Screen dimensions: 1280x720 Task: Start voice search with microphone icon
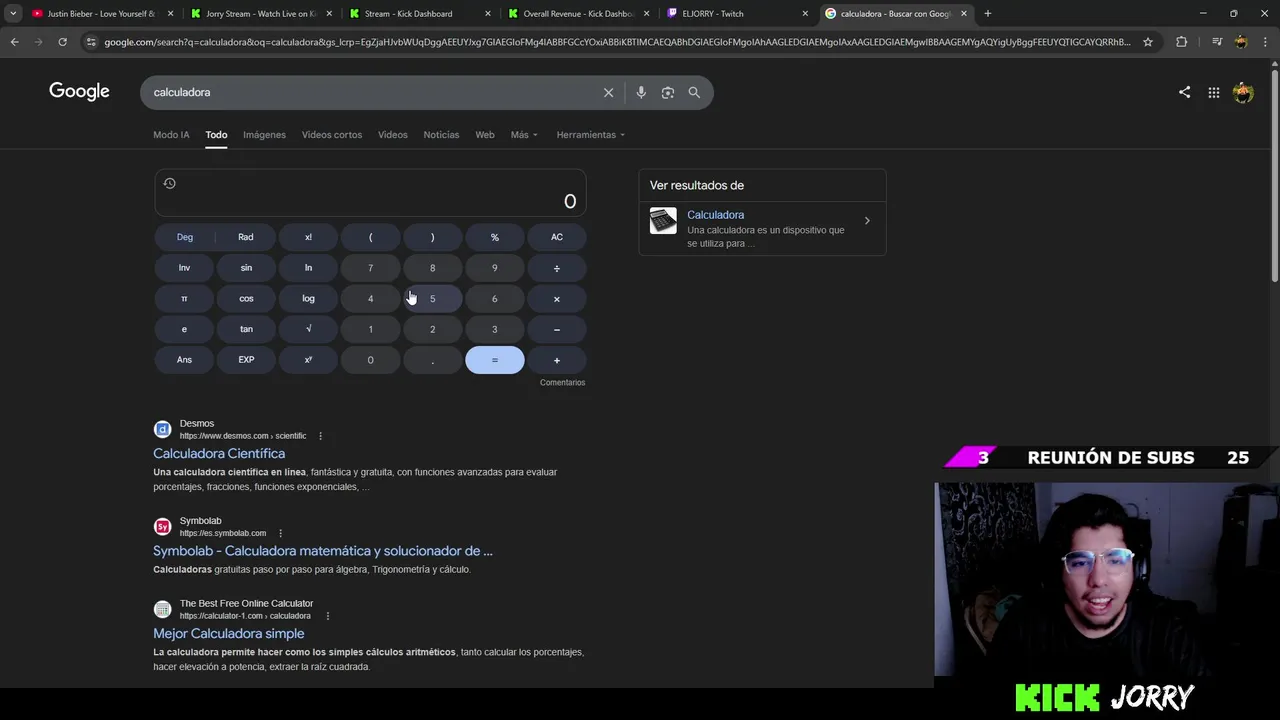[x=641, y=92]
